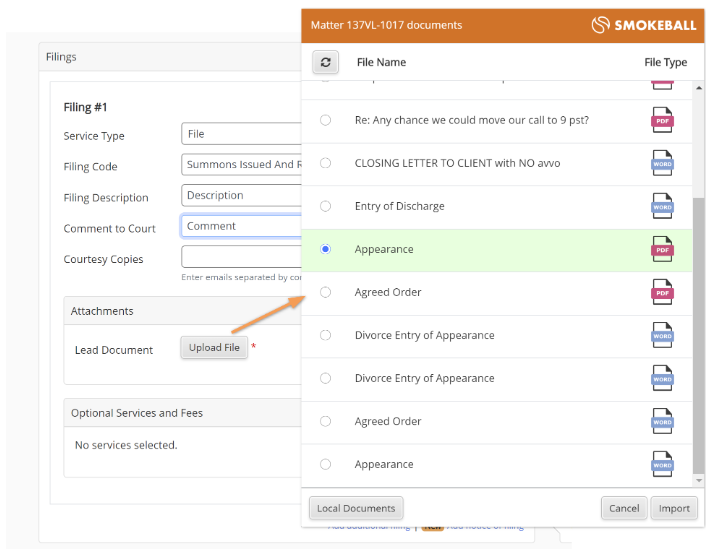Click Word icon of first Divorce Entry of Appearance
Image resolution: width=716 pixels, height=553 pixels.
tap(662, 335)
